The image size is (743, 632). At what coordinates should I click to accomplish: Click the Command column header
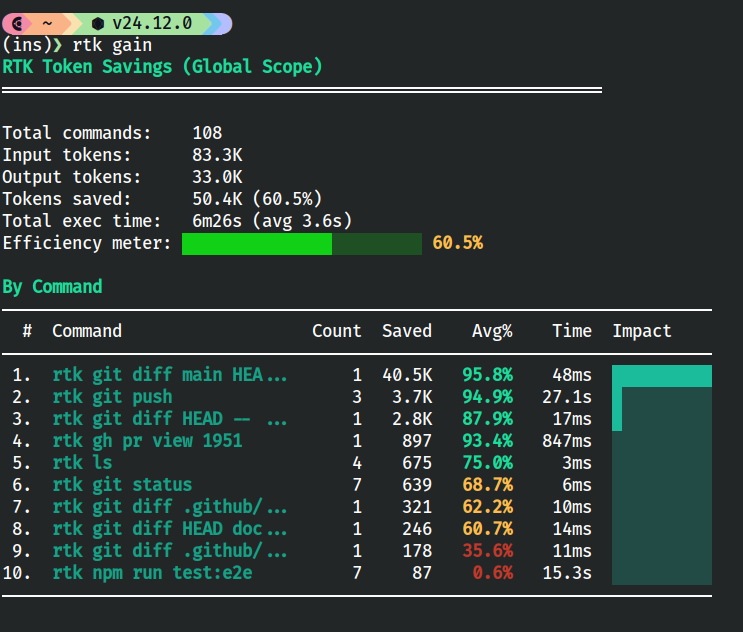coord(87,331)
